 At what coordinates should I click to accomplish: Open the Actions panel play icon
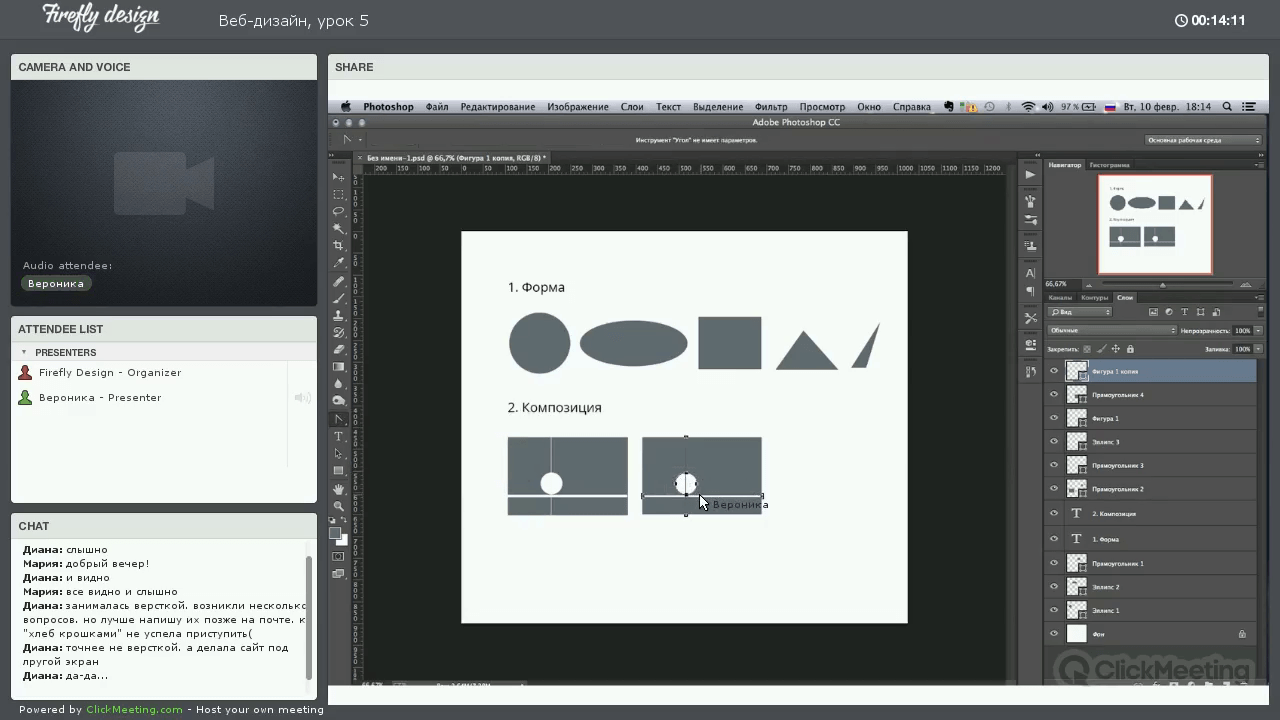[x=1030, y=174]
